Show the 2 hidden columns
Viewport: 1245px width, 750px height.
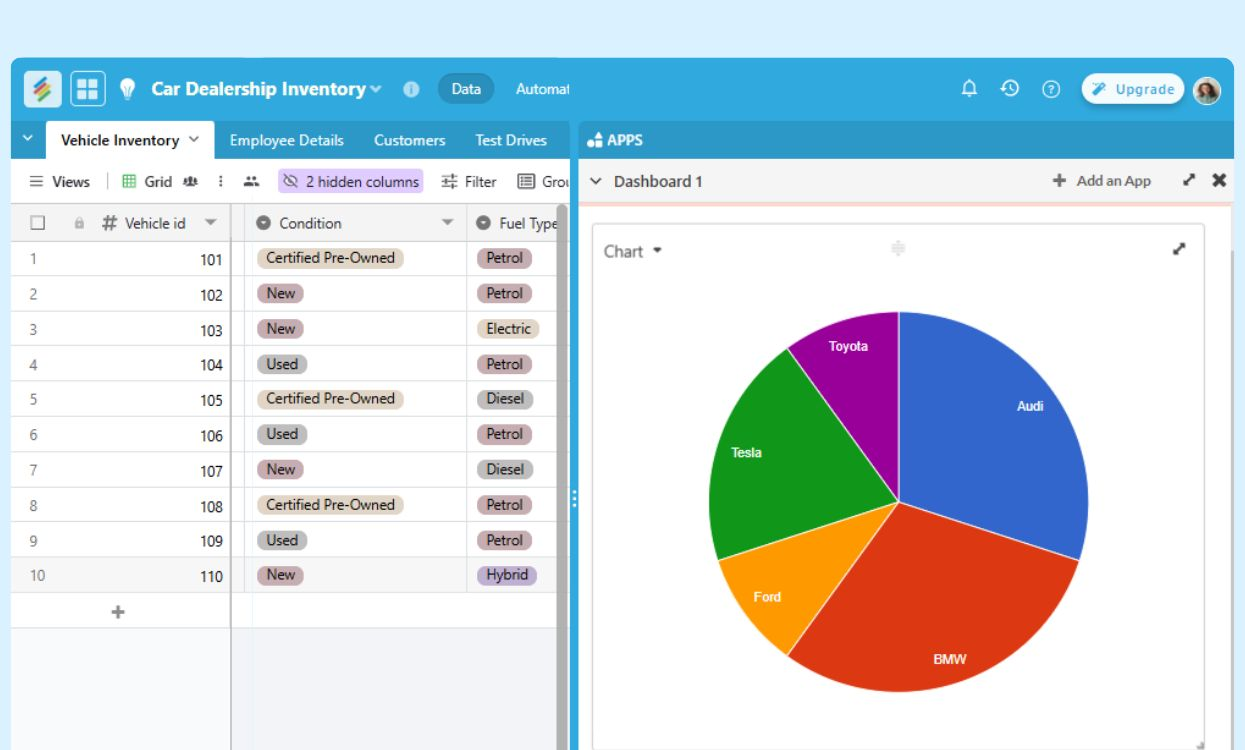[x=350, y=181]
